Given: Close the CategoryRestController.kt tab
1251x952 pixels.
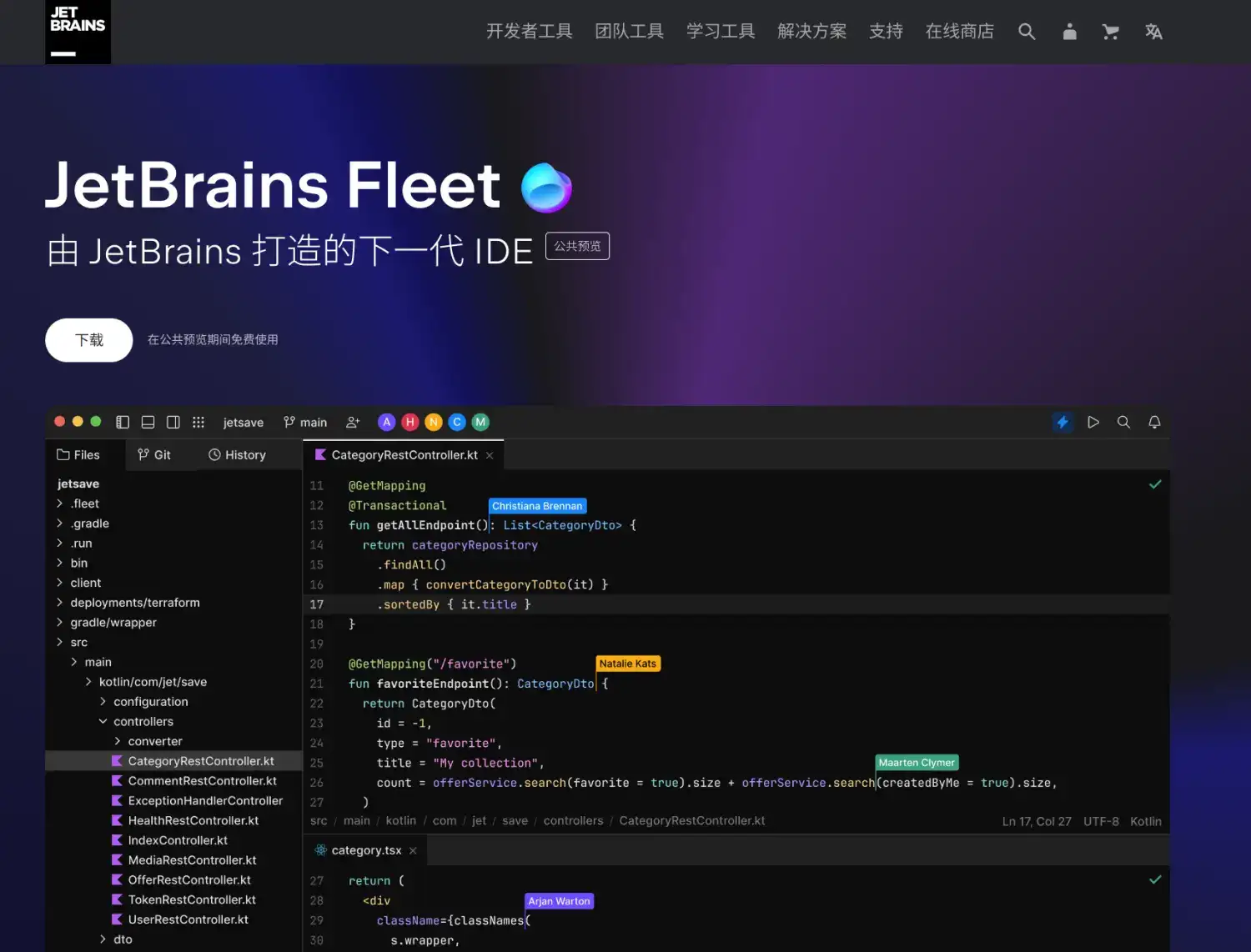Looking at the screenshot, I should 490,455.
